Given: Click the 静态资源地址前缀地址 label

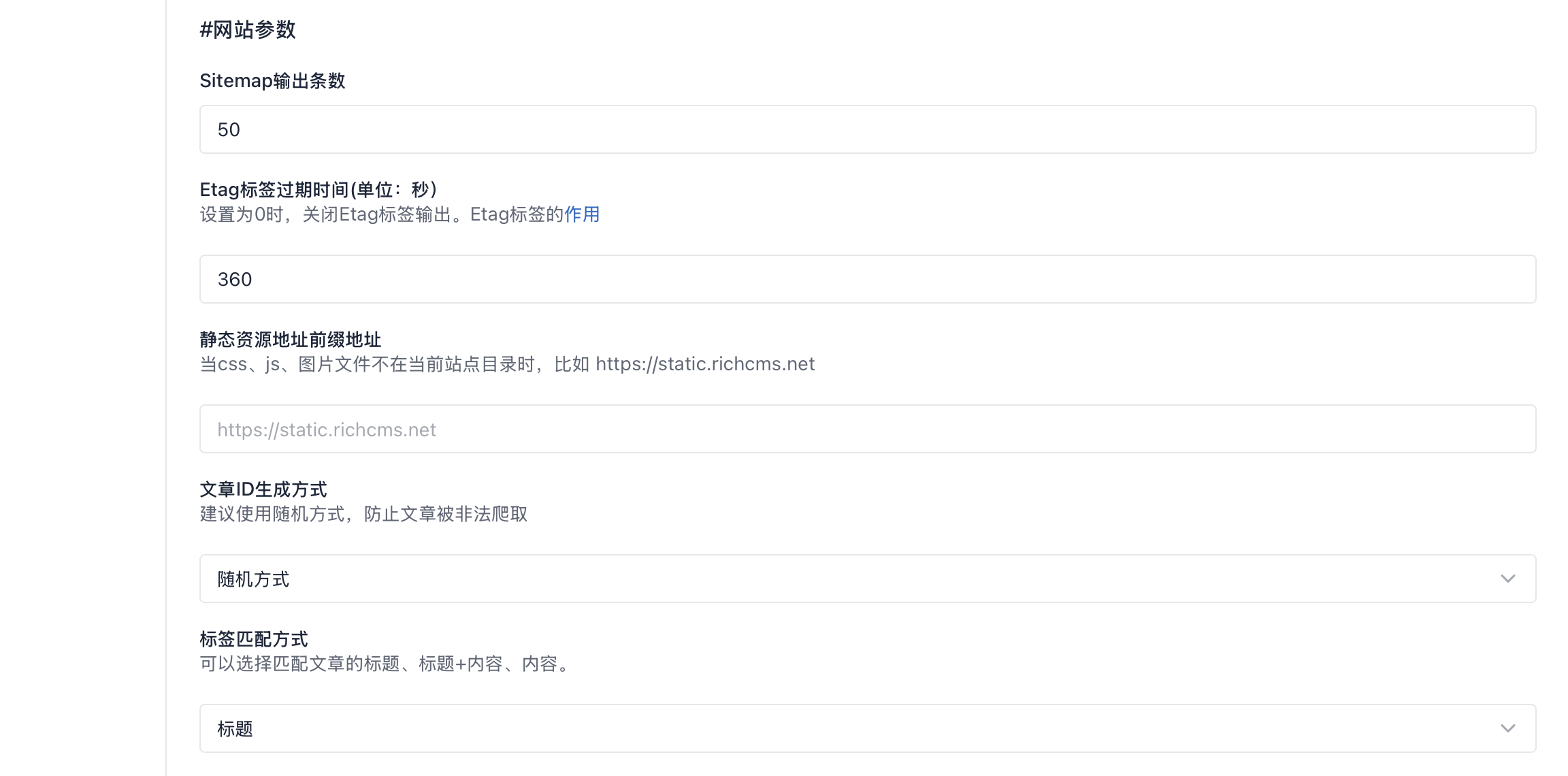Looking at the screenshot, I should click(x=290, y=339).
